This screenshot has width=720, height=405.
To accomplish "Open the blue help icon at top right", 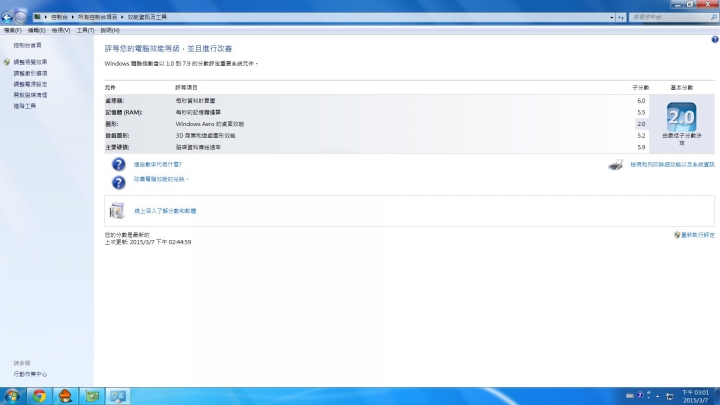I will pos(715,39).
